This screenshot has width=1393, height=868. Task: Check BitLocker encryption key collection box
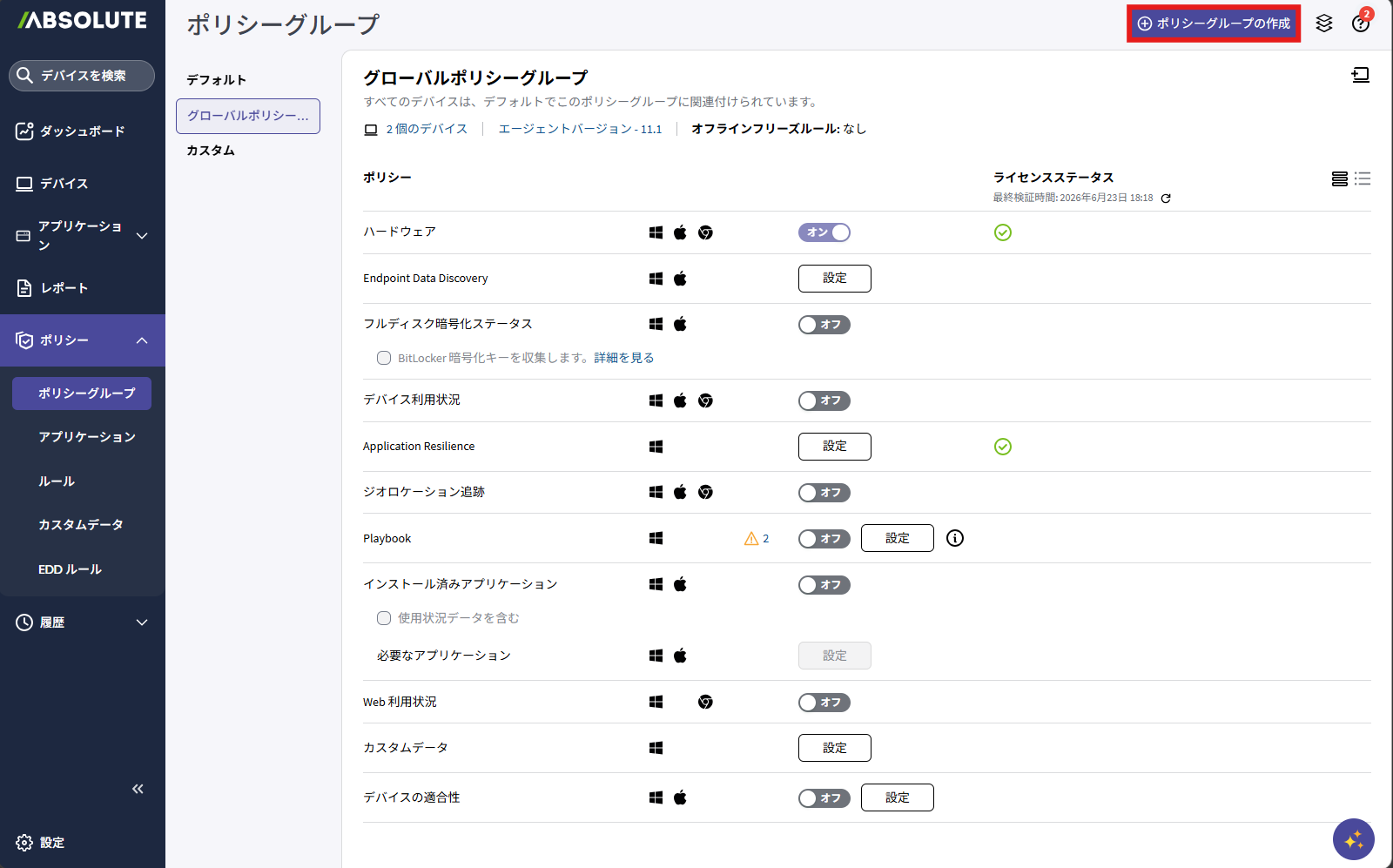(x=384, y=358)
